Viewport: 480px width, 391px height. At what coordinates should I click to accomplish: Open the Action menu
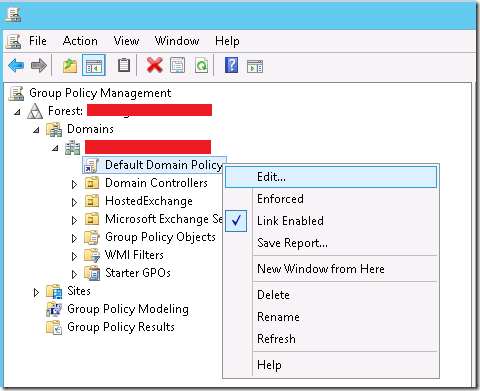tap(80, 41)
